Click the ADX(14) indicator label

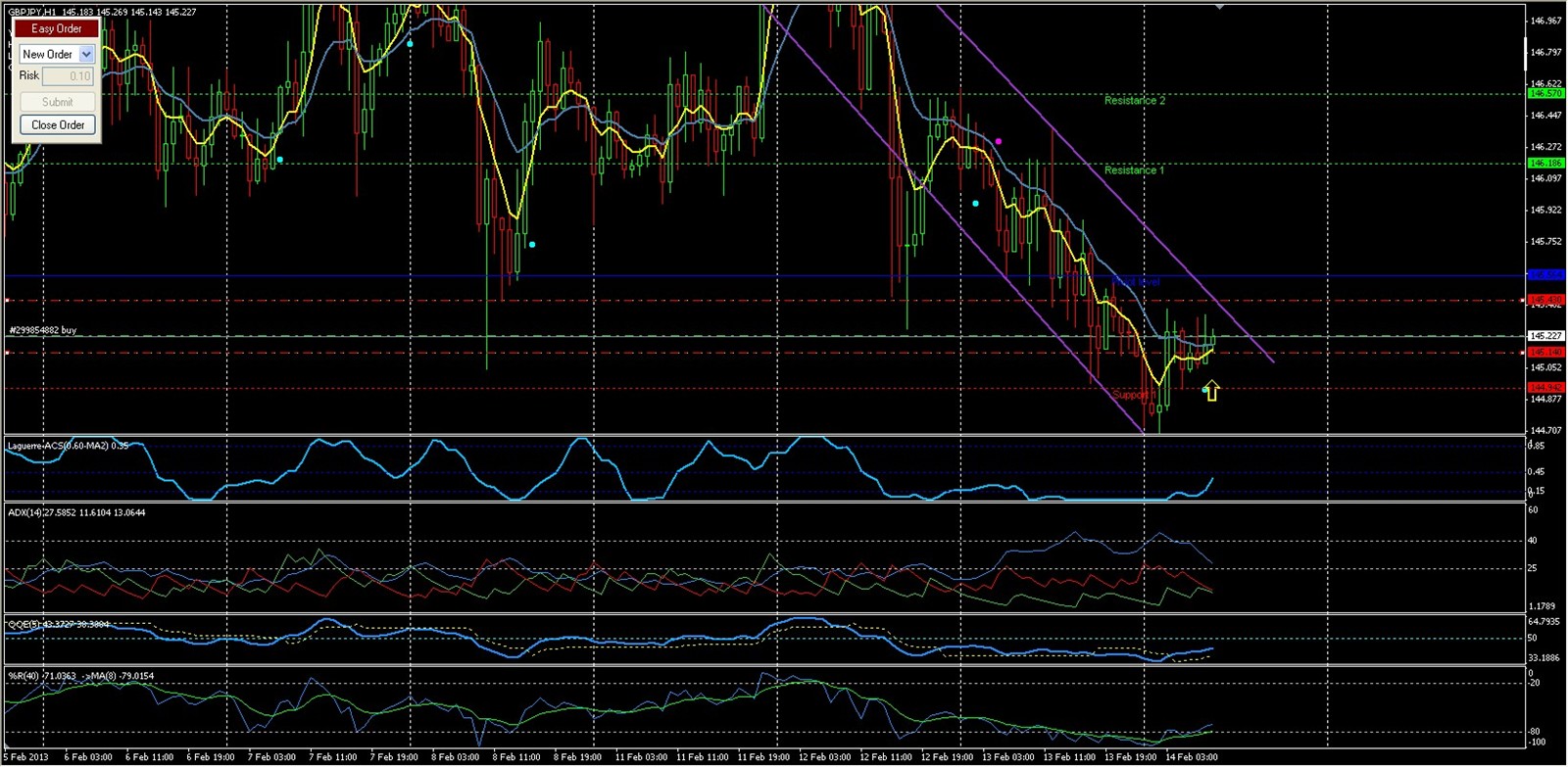click(76, 512)
